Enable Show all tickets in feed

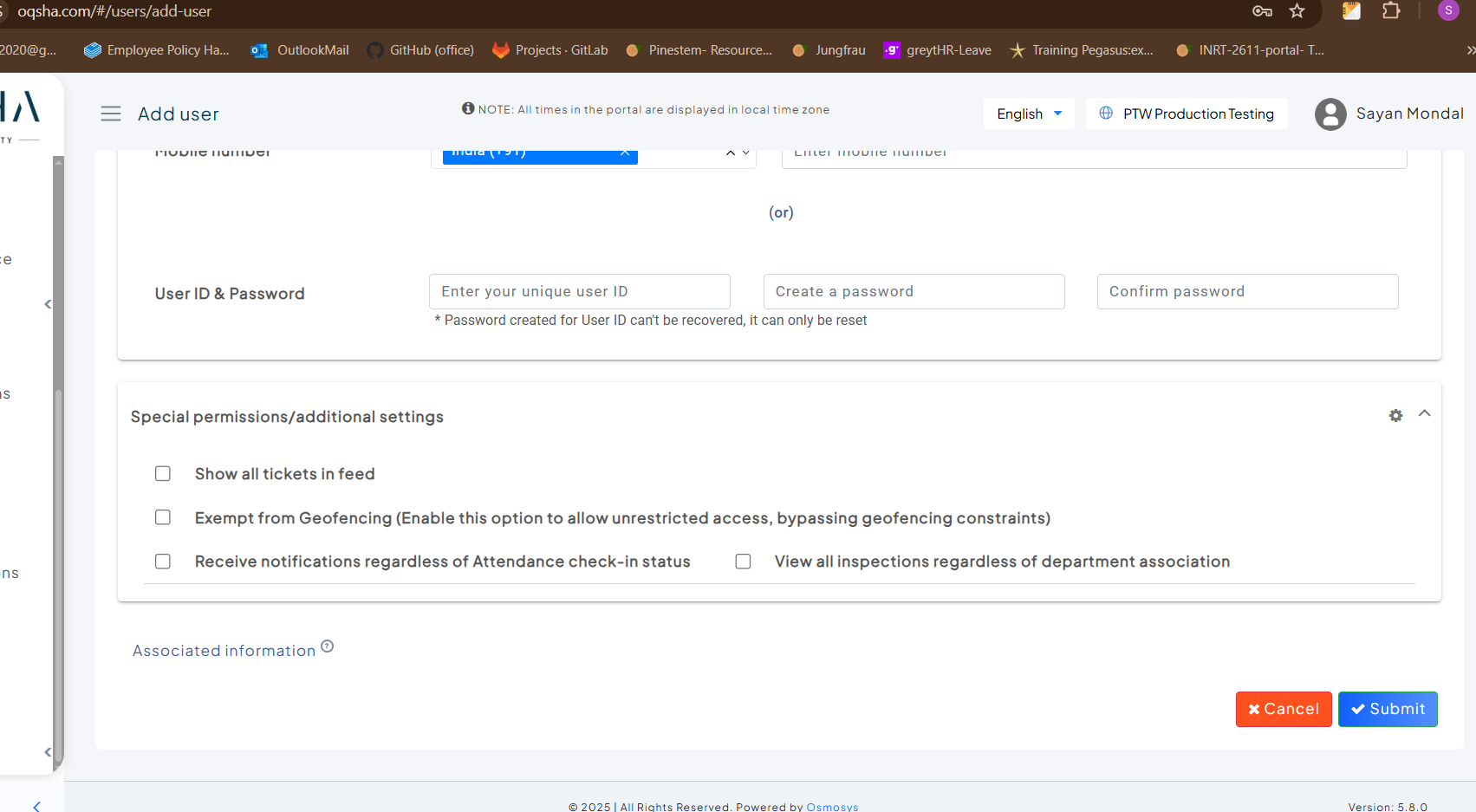pos(163,474)
